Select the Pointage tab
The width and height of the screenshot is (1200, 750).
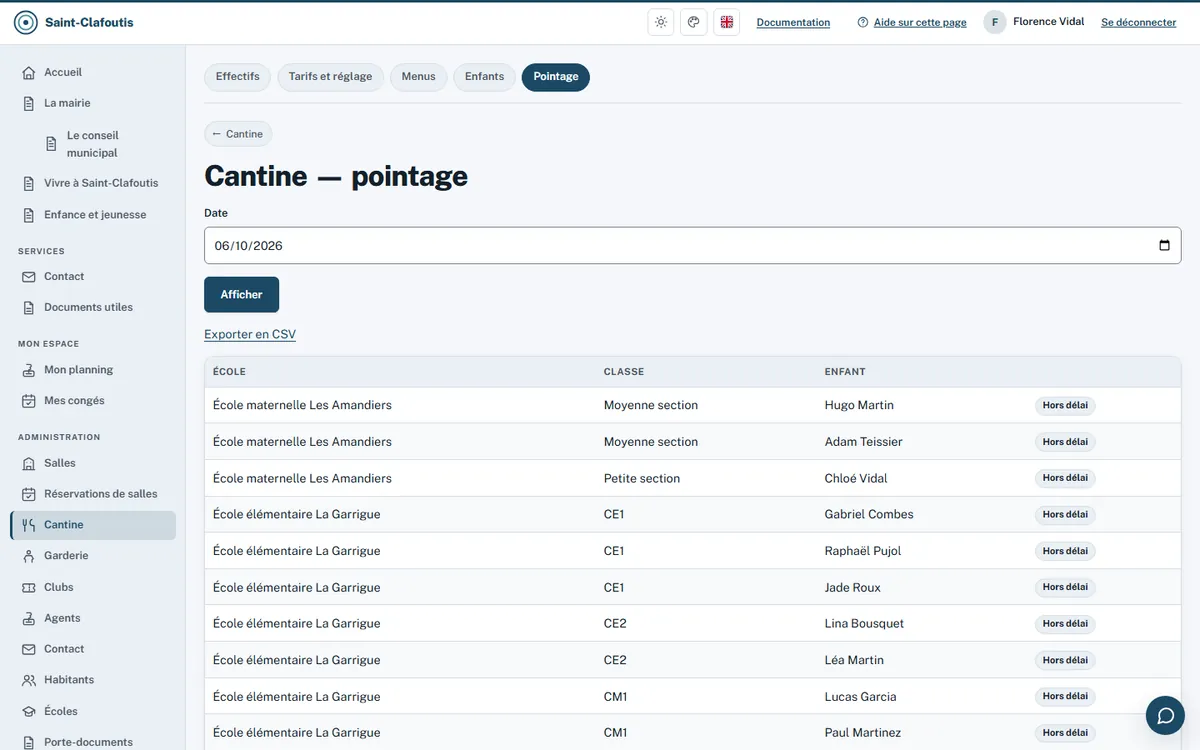pyautogui.click(x=556, y=77)
